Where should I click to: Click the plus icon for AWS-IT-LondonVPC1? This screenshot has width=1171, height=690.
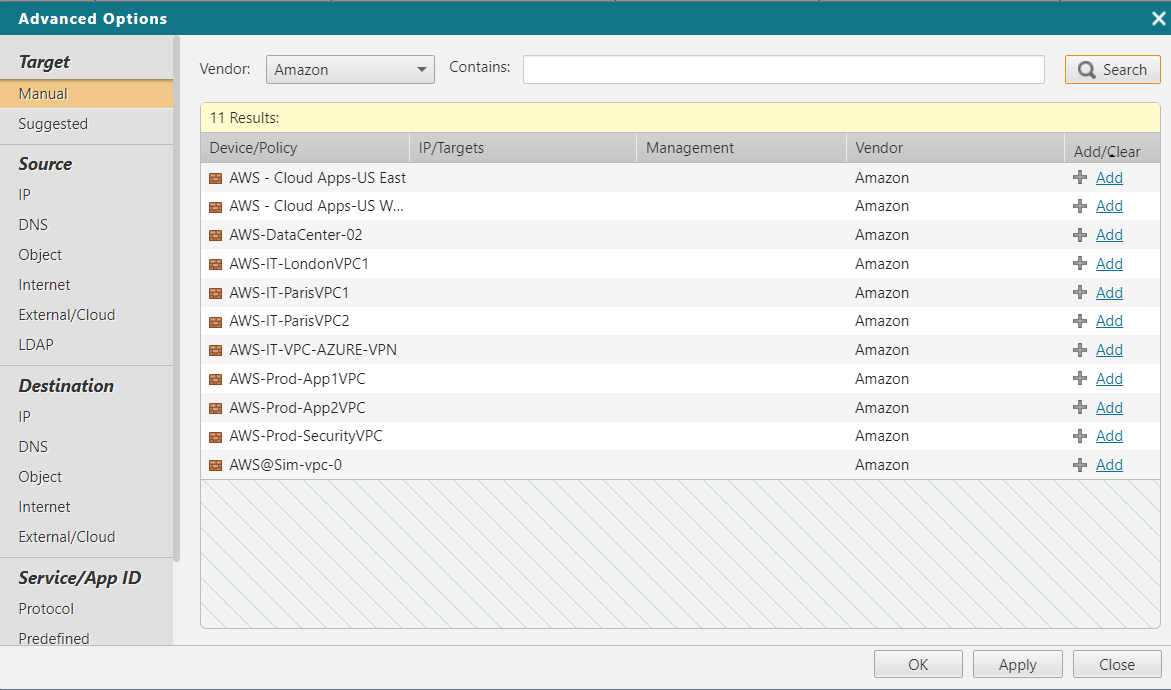click(x=1080, y=264)
